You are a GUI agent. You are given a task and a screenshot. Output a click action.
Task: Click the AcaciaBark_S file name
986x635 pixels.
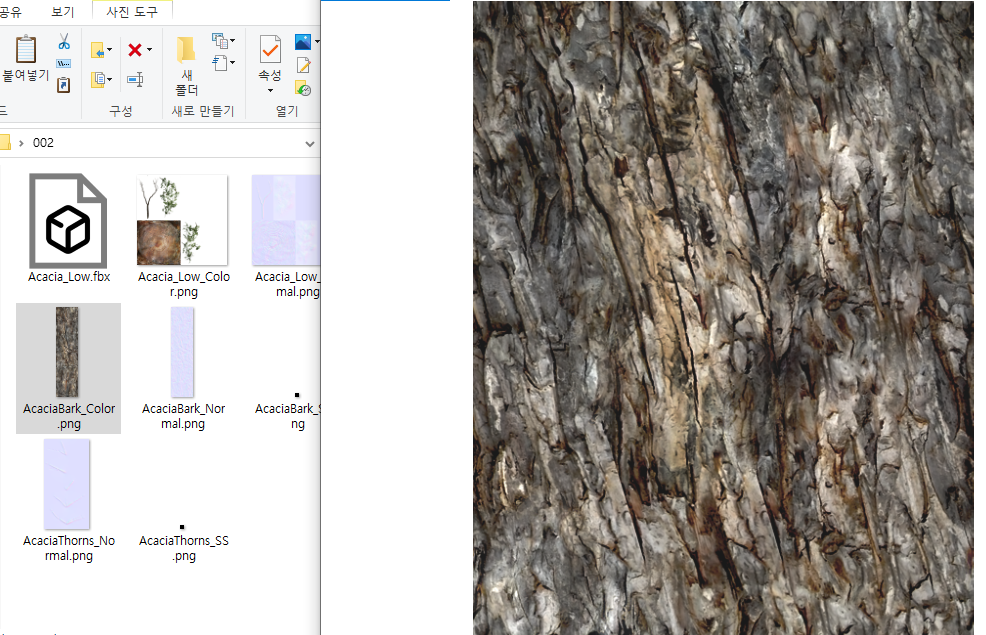pos(288,416)
